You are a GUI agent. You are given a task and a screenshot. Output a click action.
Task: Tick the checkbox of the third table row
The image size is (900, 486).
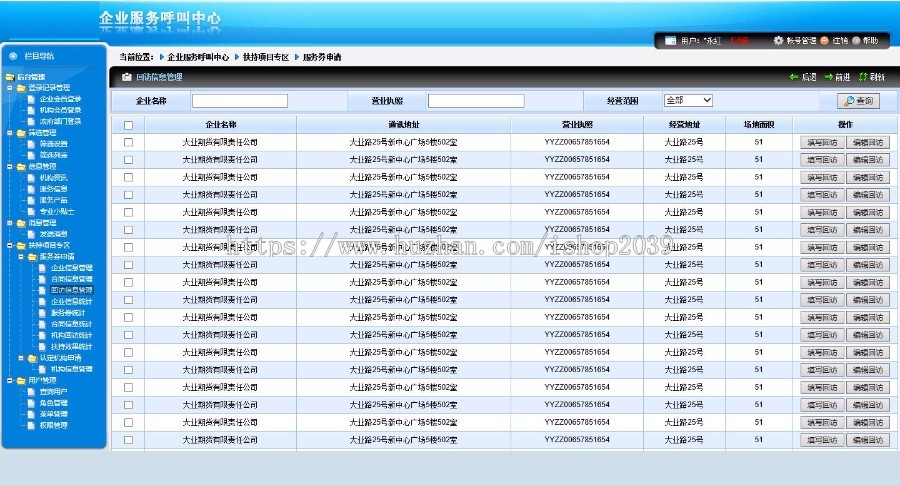pos(129,177)
